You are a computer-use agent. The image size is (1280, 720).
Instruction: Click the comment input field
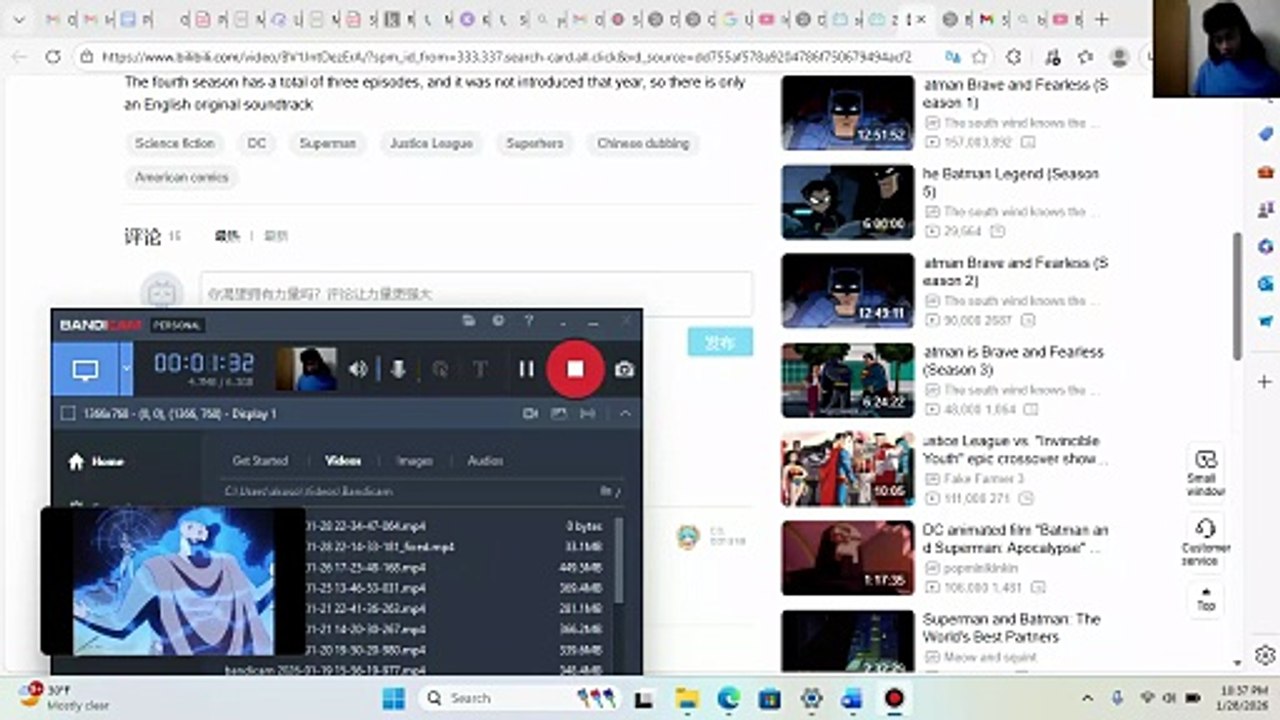click(x=476, y=294)
